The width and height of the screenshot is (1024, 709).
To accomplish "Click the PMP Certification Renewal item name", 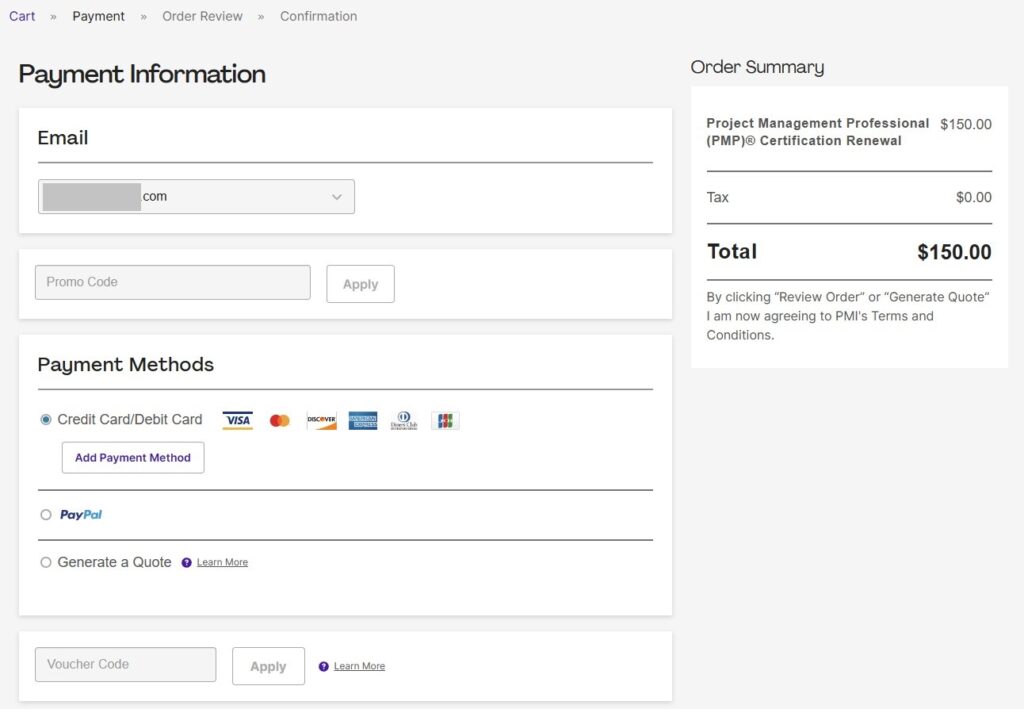I will pos(818,132).
